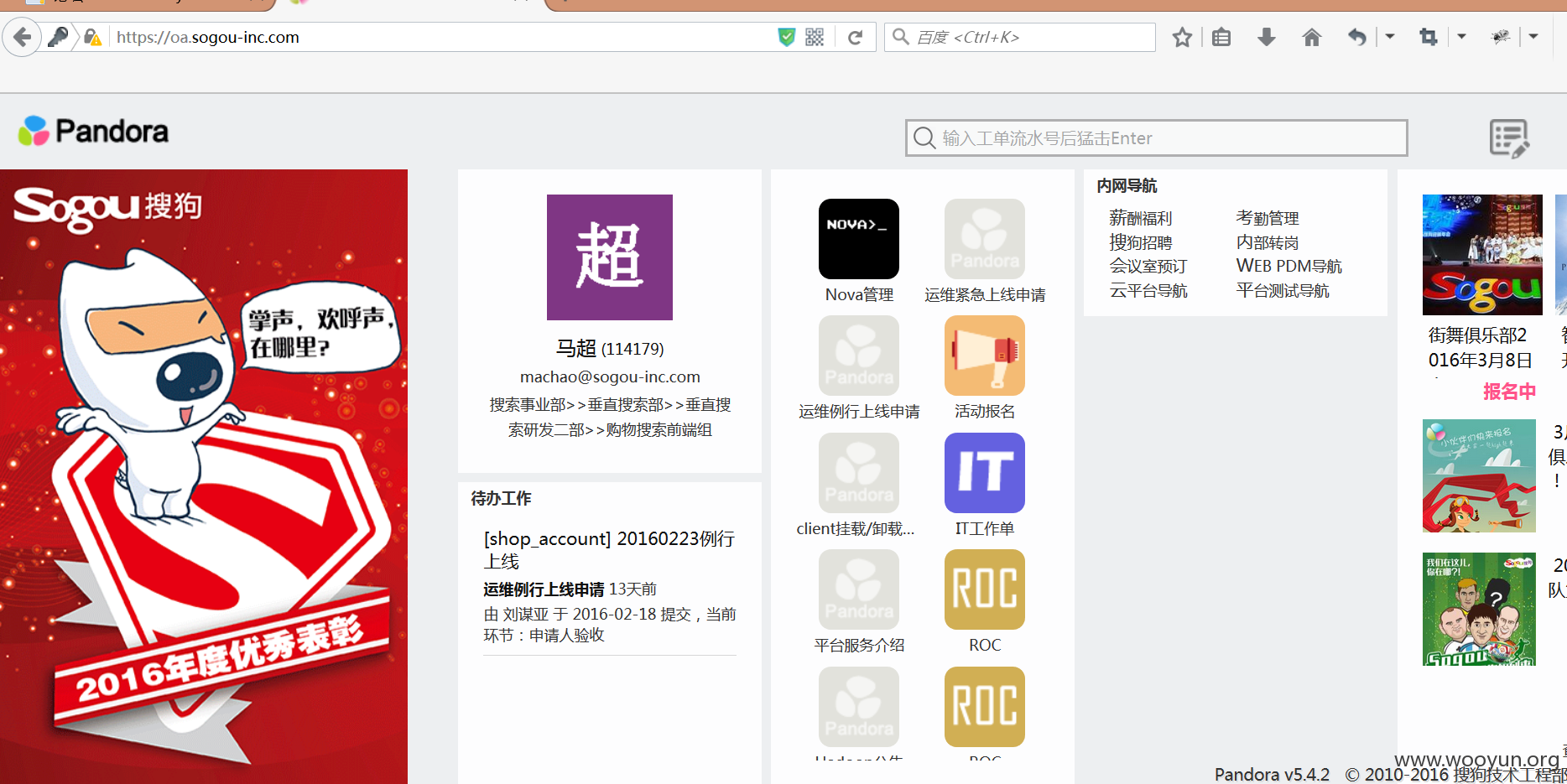This screenshot has height=784, width=1567.
Task: Open the WEB PDM导航 link
Action: (x=1289, y=267)
